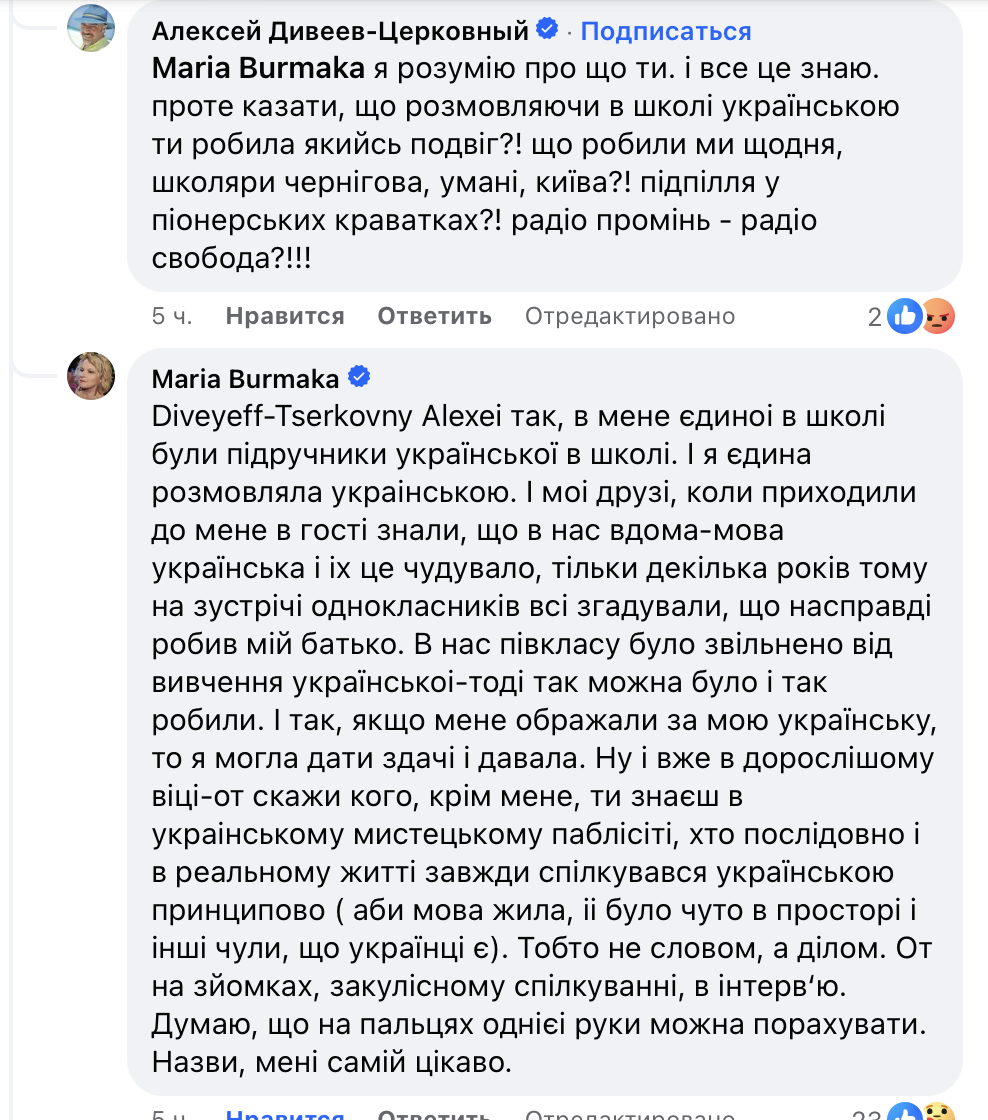
Task: Open Maria Burmaka's profile avatar
Action: click(91, 378)
